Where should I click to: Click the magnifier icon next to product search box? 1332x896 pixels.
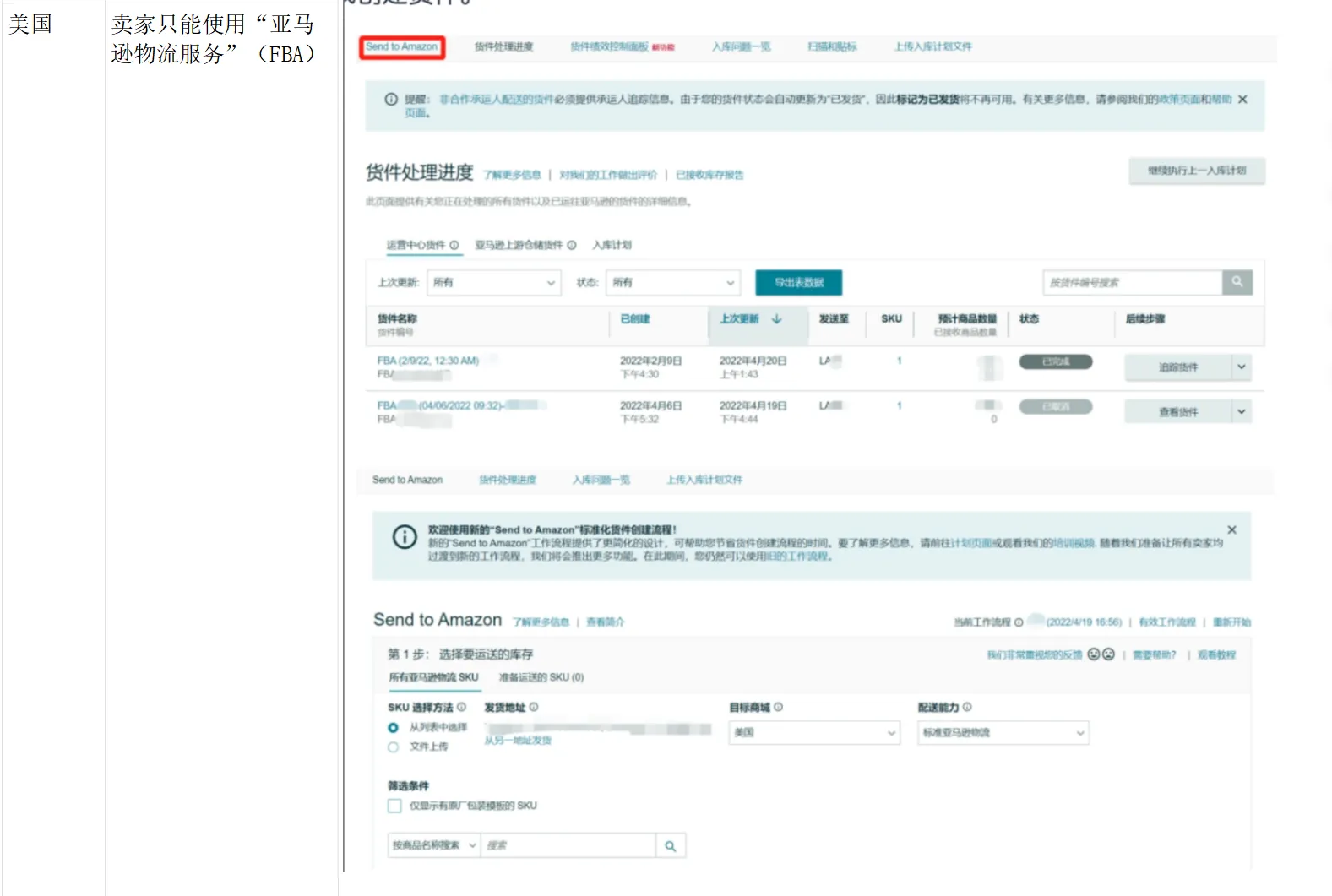[x=671, y=845]
